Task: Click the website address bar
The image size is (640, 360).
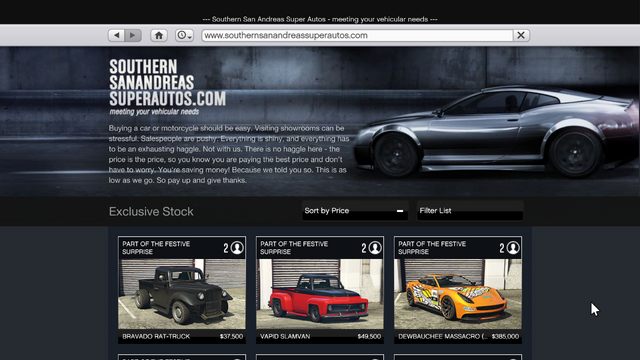Action: (x=357, y=35)
